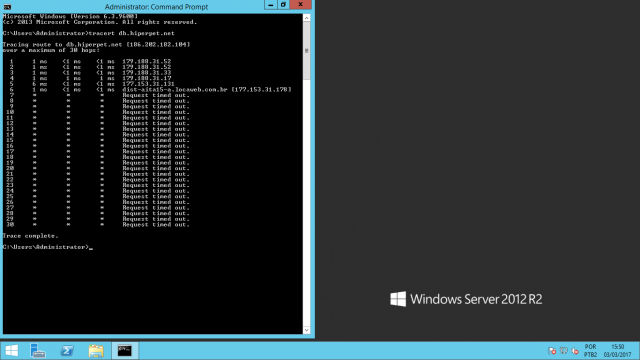Open File Explorer from the taskbar
This screenshot has height=360, width=640.
(96, 351)
